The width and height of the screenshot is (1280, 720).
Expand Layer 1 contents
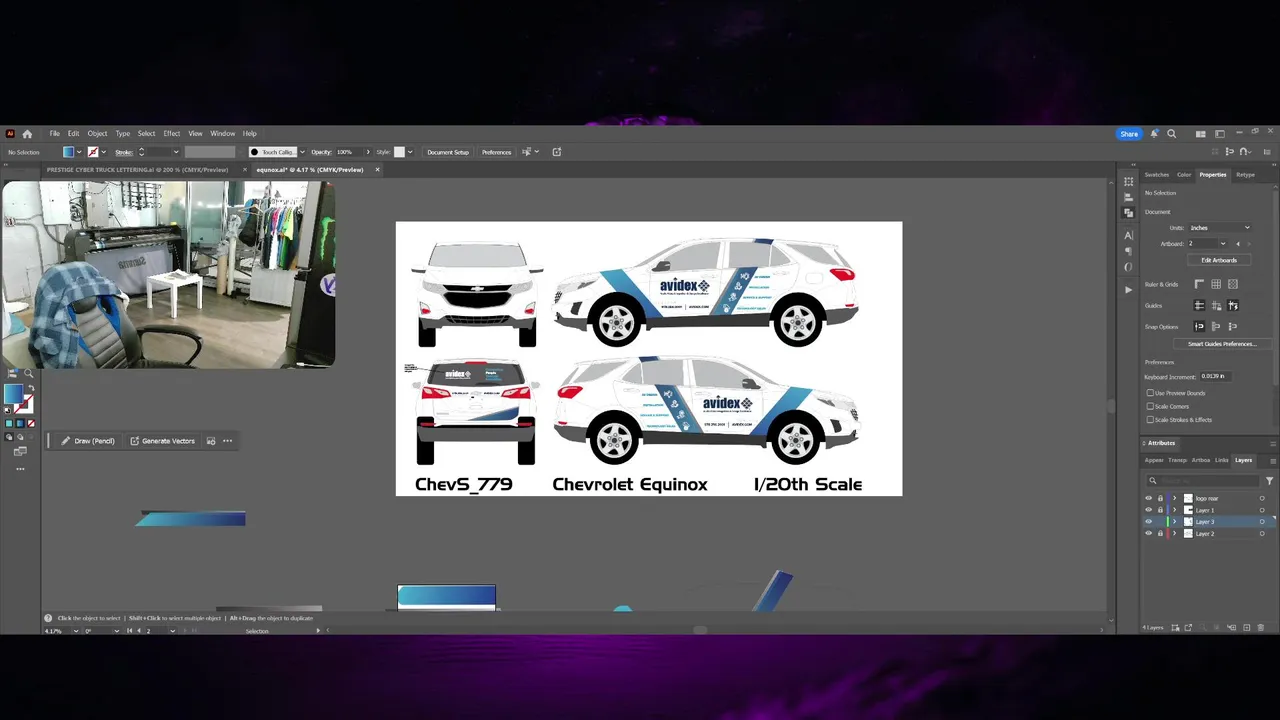tap(1174, 510)
